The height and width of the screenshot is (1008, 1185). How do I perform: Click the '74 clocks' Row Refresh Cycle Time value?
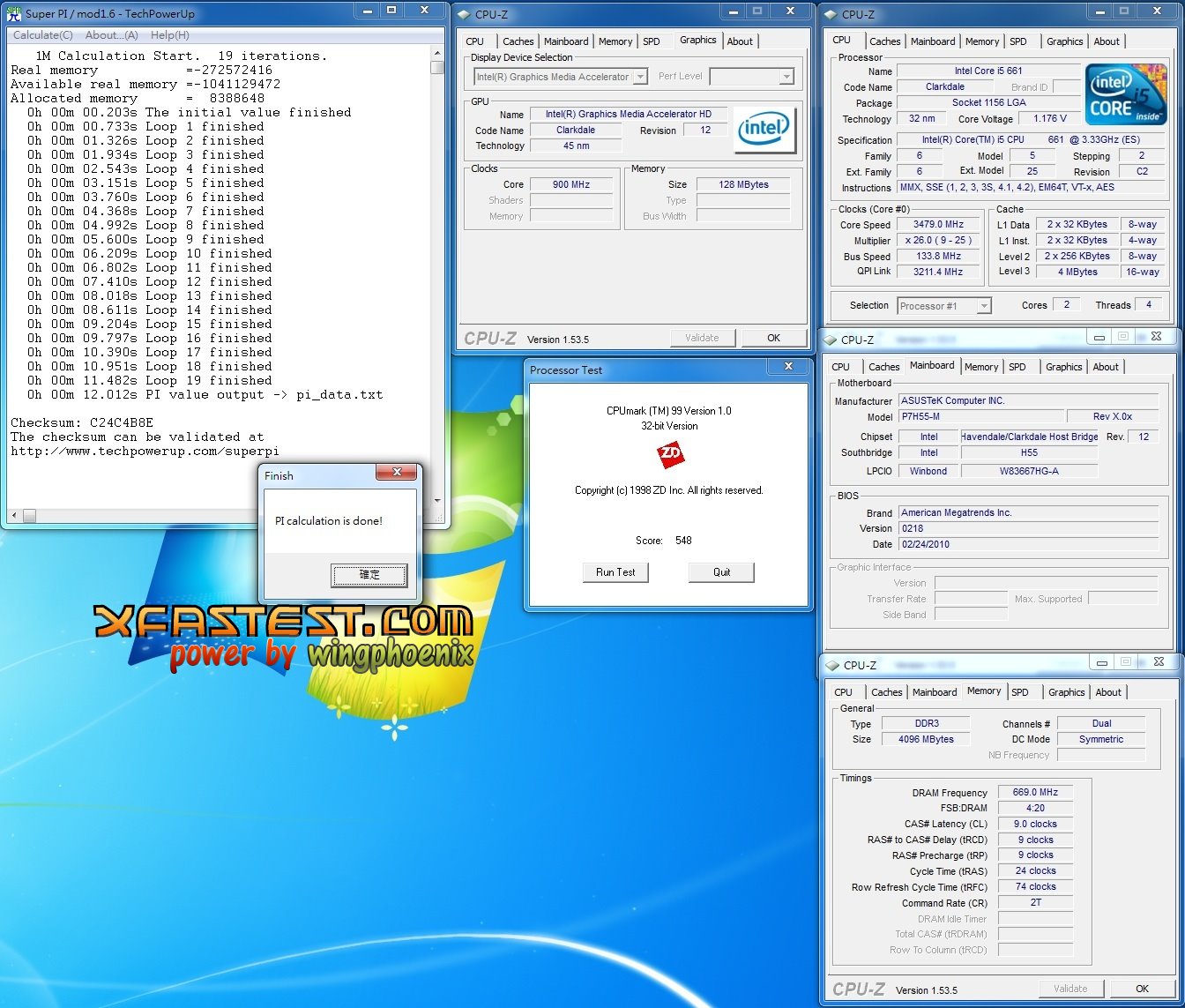pyautogui.click(x=1035, y=886)
